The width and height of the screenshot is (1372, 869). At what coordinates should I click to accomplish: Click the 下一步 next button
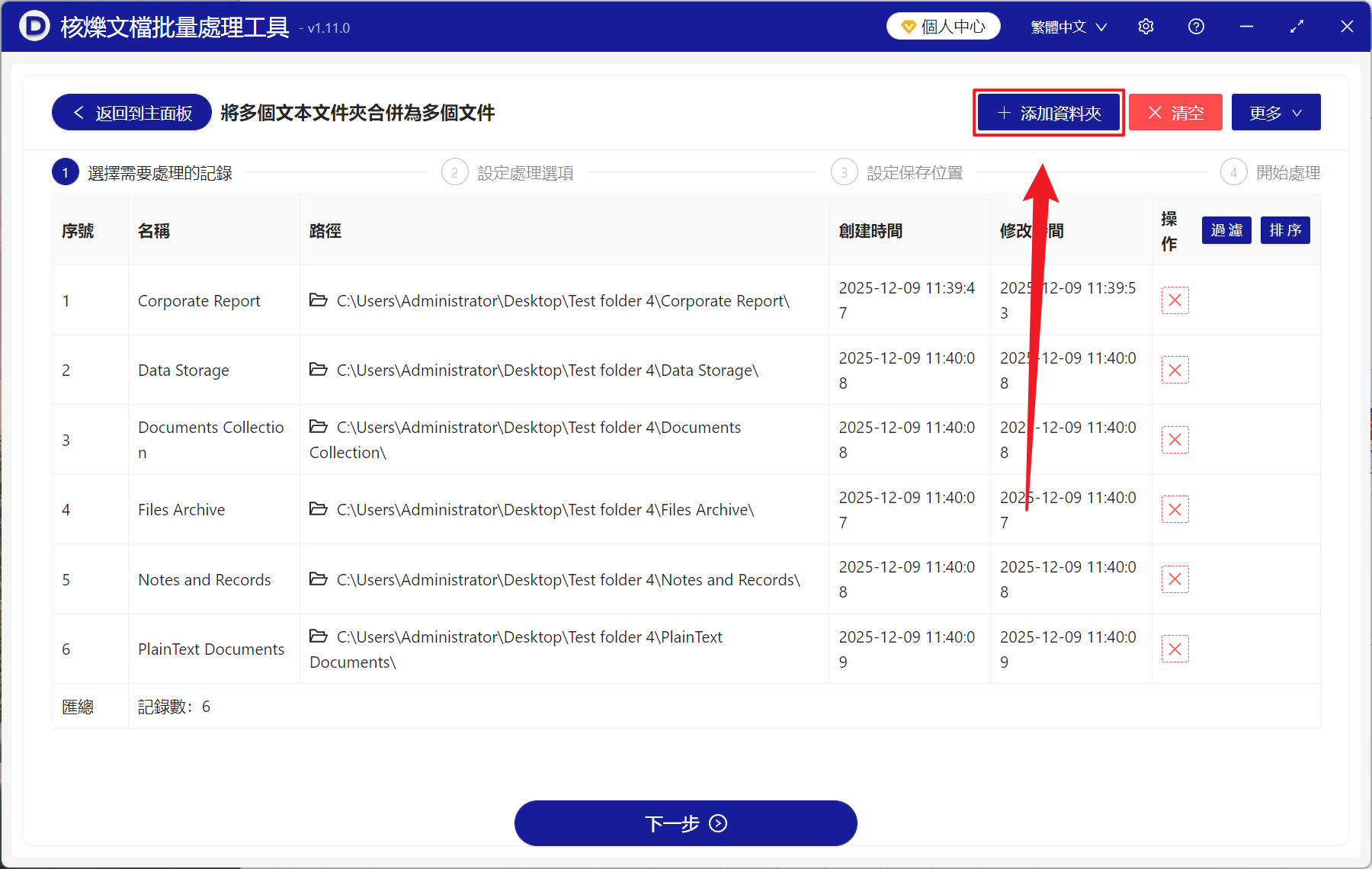click(x=685, y=823)
